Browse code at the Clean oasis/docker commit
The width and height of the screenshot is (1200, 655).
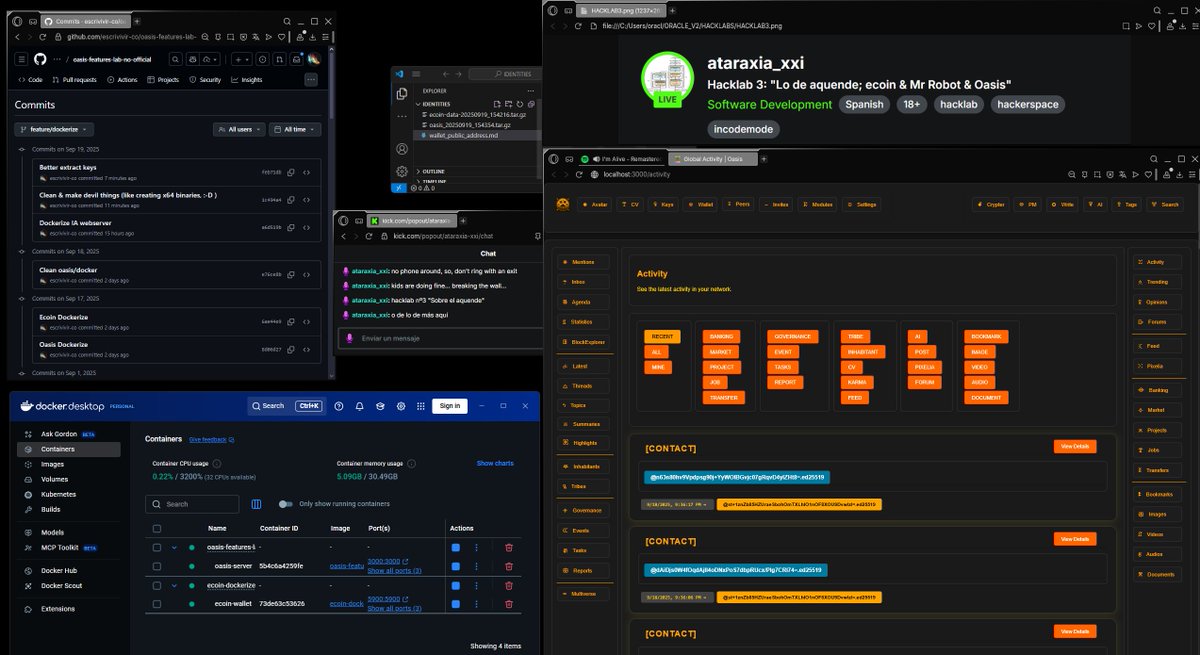(x=307, y=274)
